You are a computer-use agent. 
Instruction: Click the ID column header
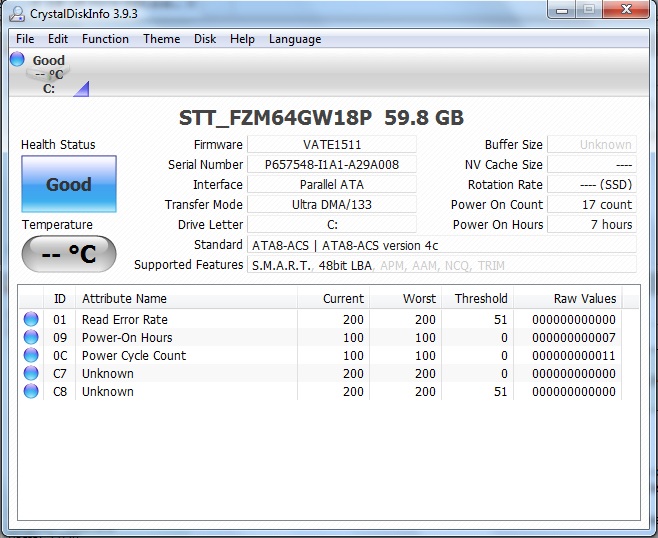coord(60,298)
